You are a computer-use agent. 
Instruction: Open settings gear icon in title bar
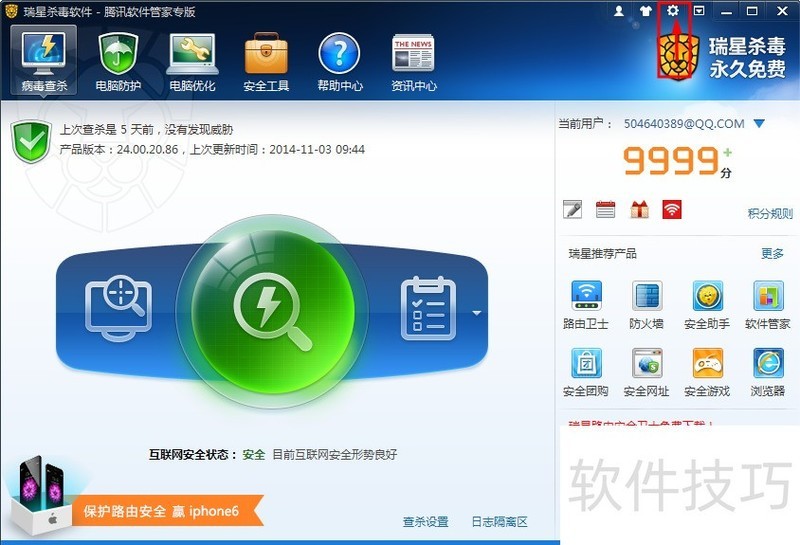(x=673, y=10)
